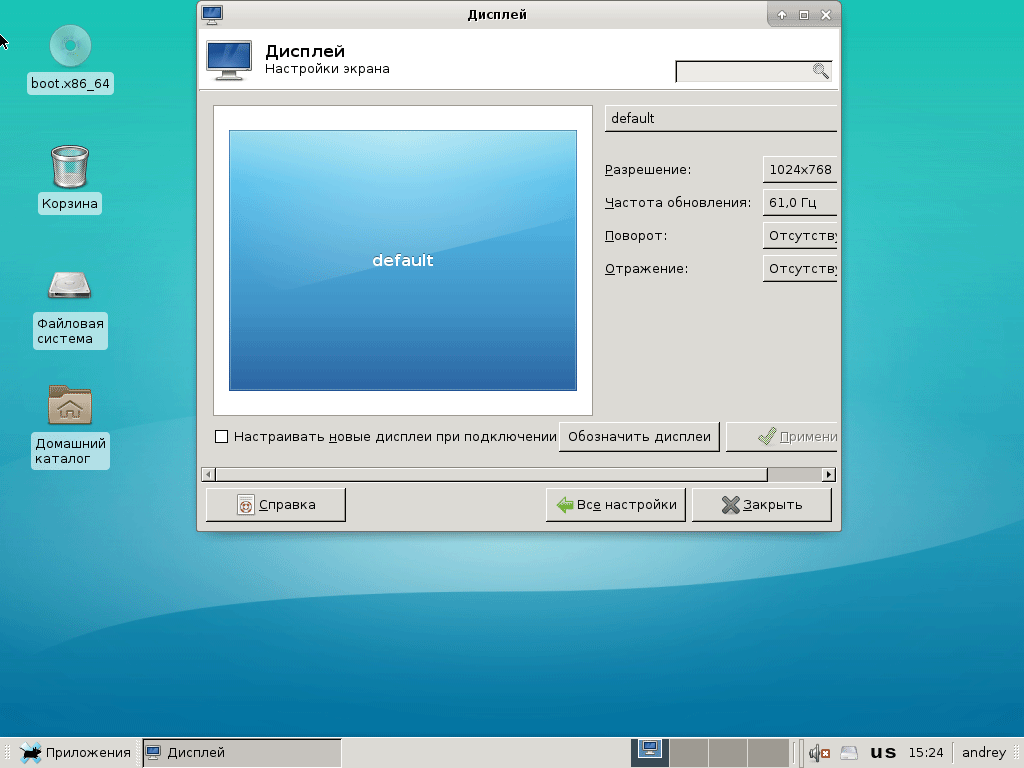
Task: Click the removable drive tray icon
Action: pos(849,752)
